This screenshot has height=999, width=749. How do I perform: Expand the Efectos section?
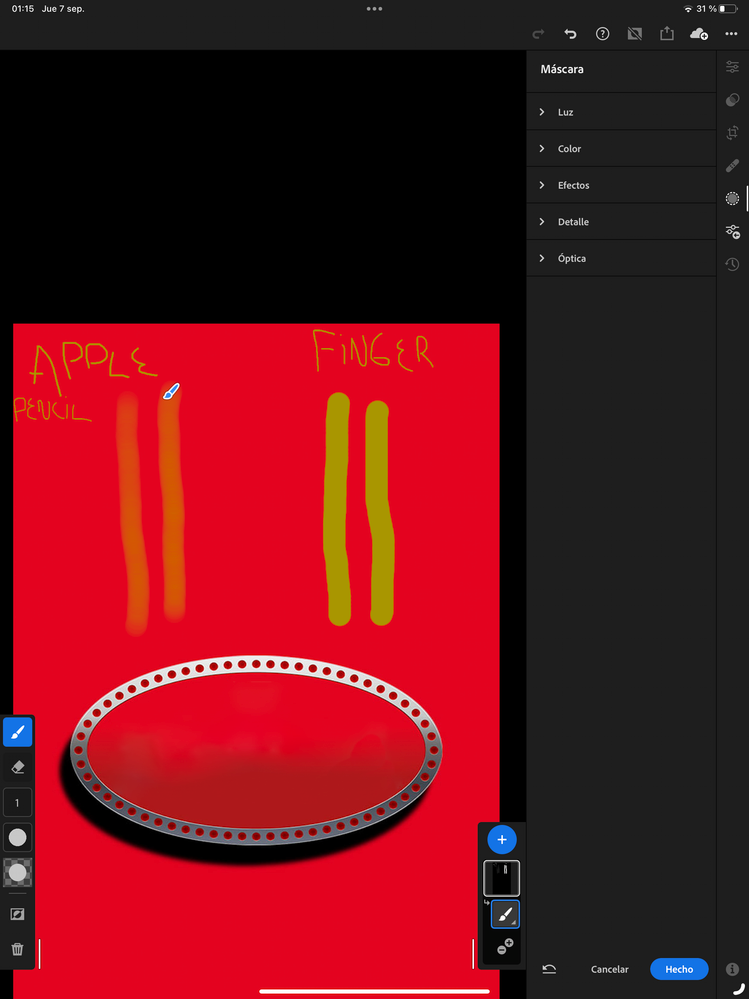click(621, 185)
